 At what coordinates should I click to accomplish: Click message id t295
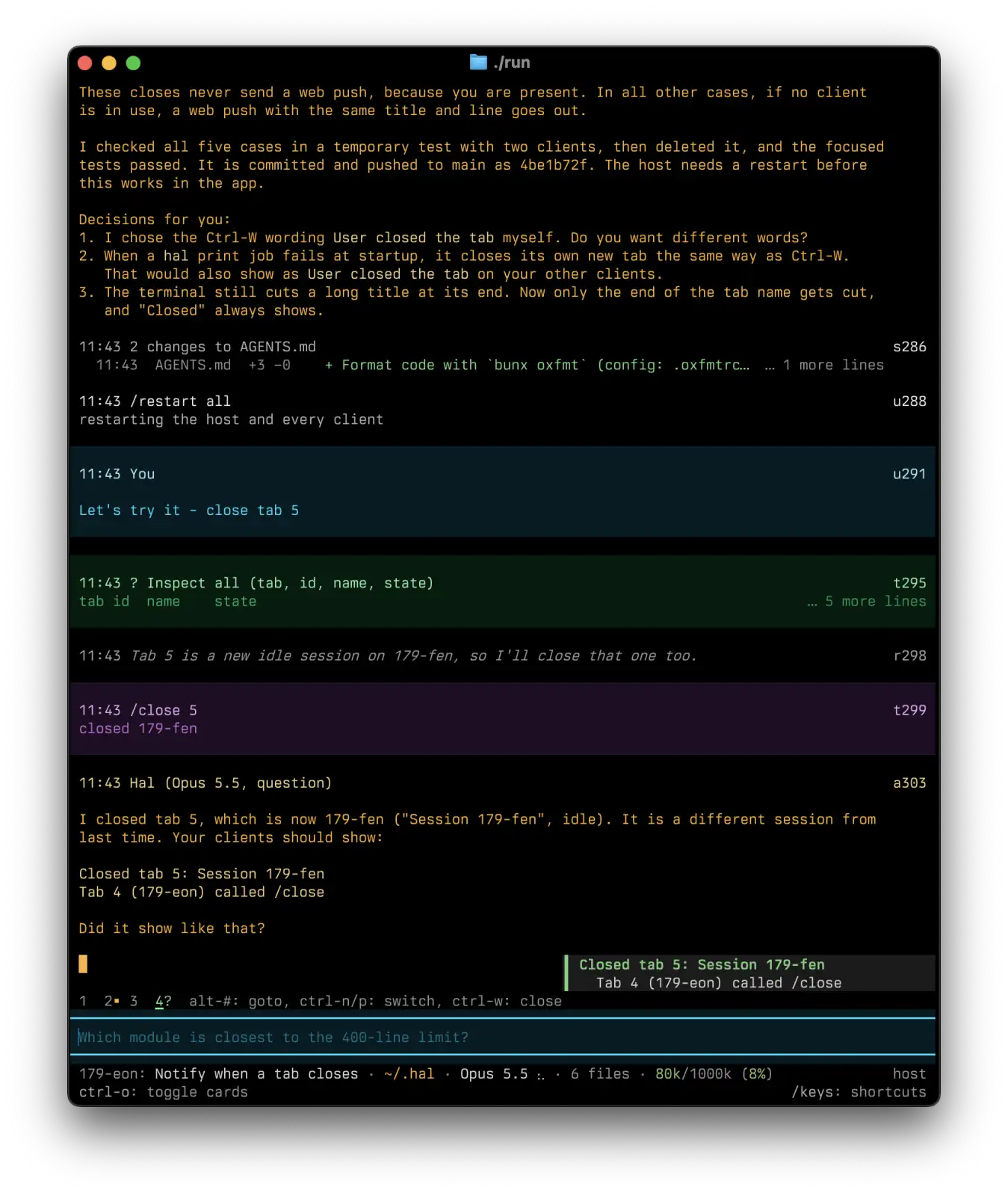coord(909,582)
